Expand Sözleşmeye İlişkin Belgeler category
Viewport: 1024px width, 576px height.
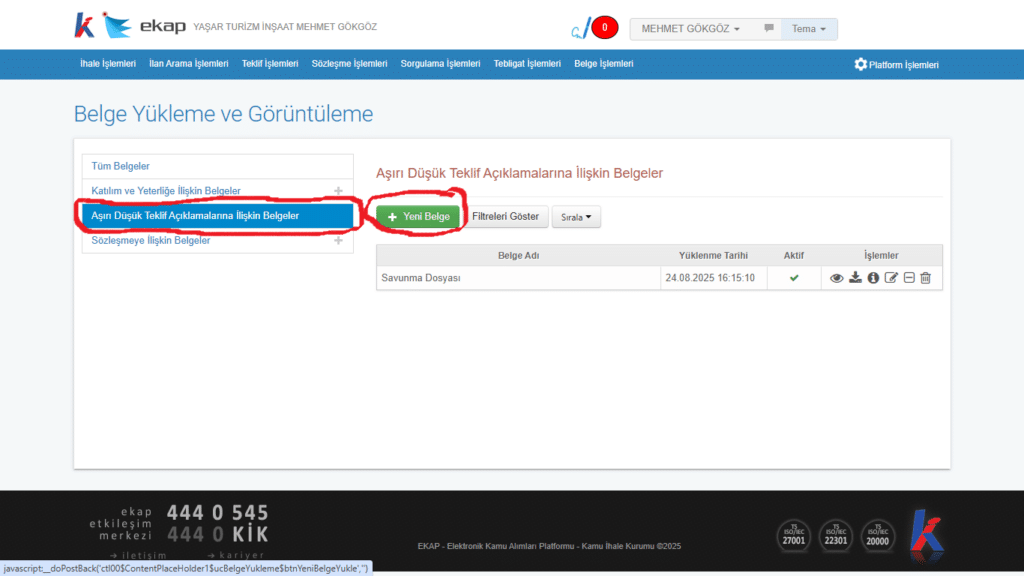pyautogui.click(x=338, y=240)
